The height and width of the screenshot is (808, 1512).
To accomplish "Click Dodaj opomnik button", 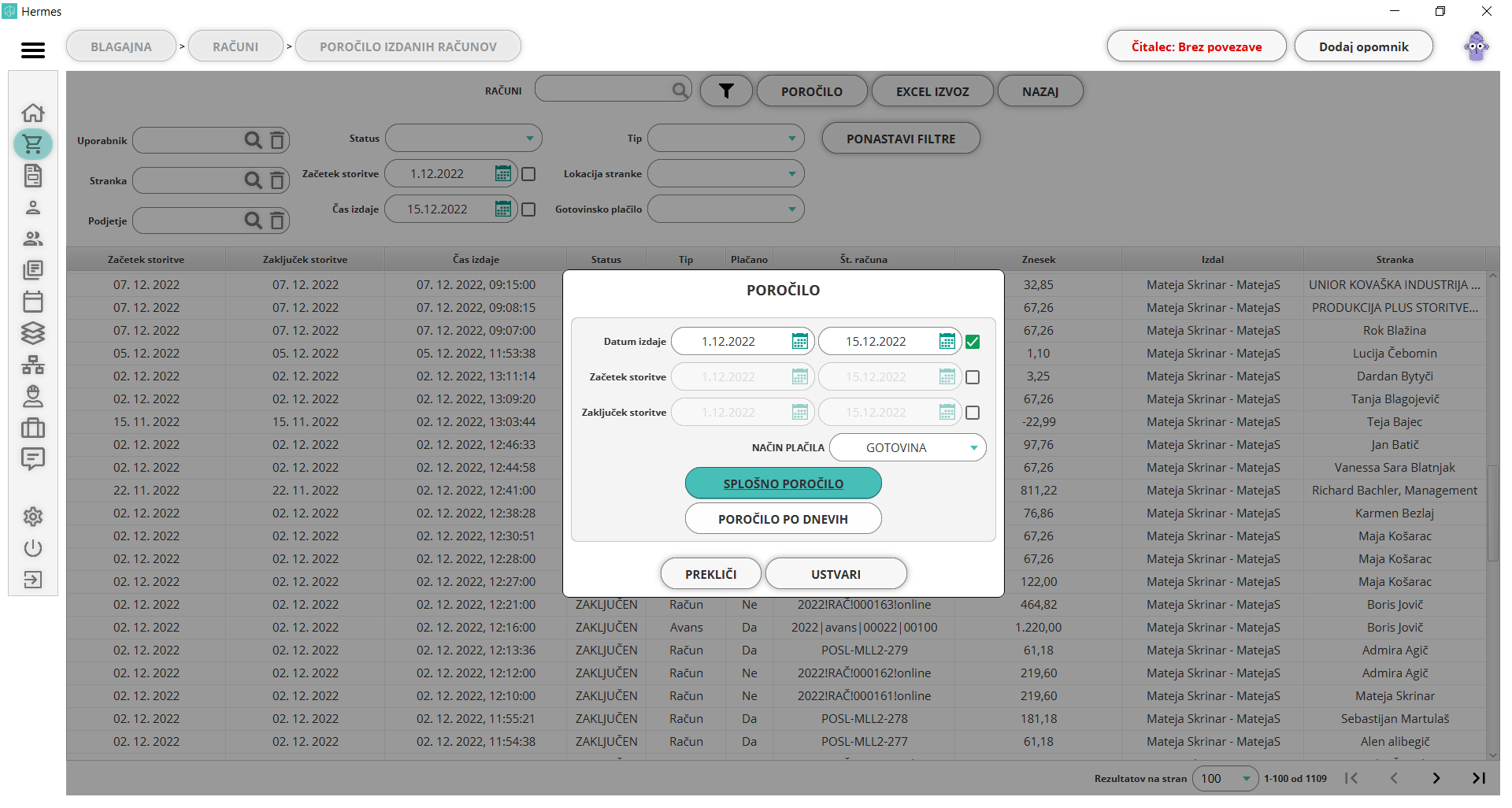I will [1364, 46].
